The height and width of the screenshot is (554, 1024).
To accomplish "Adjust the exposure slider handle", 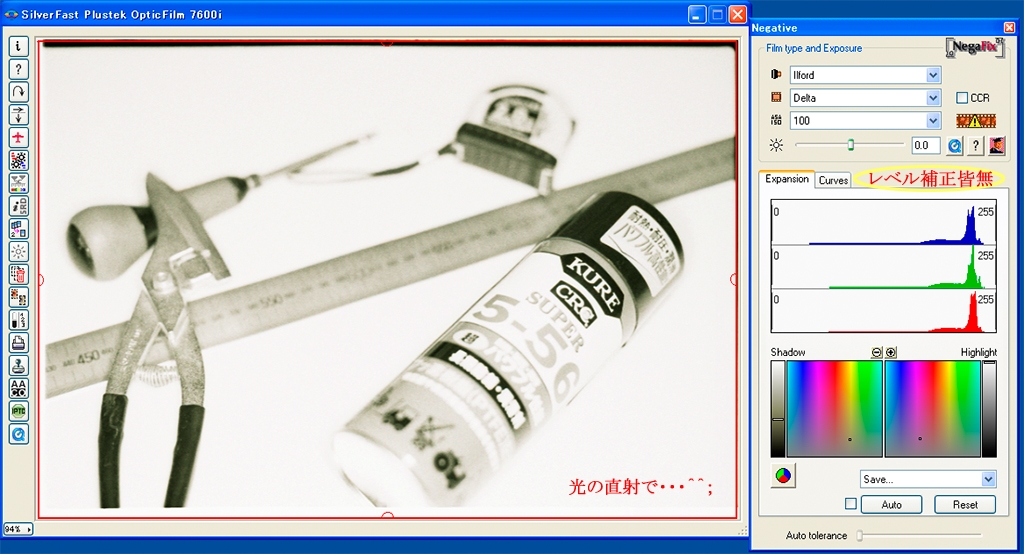I will tap(850, 144).
